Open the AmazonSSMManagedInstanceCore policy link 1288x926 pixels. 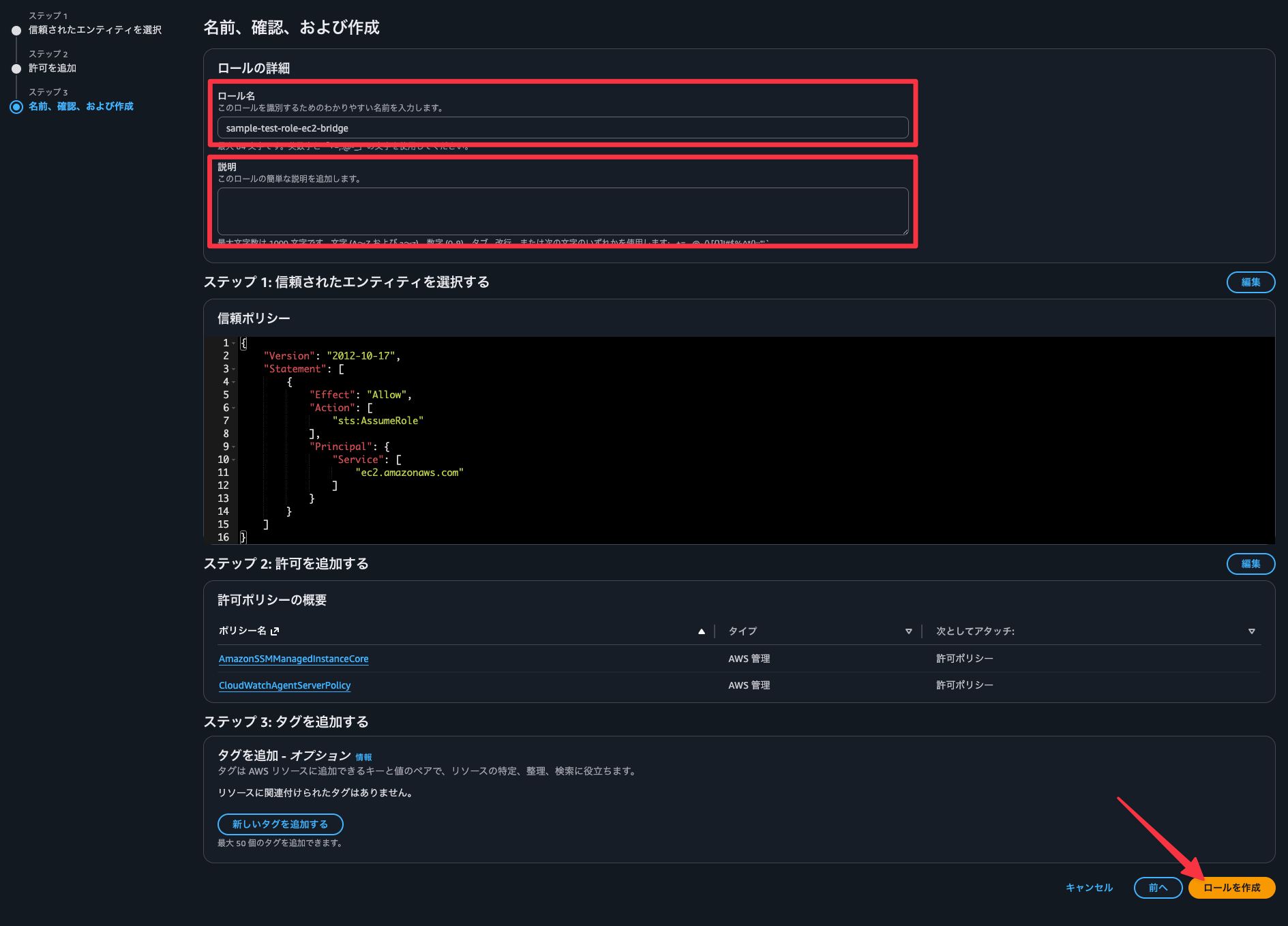pyautogui.click(x=293, y=659)
